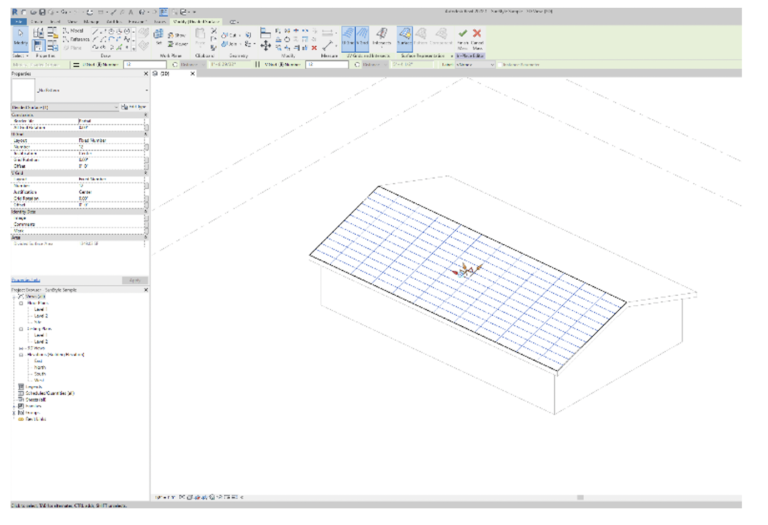
Task: Collapse the Views (all) tree node
Action: 14,296
